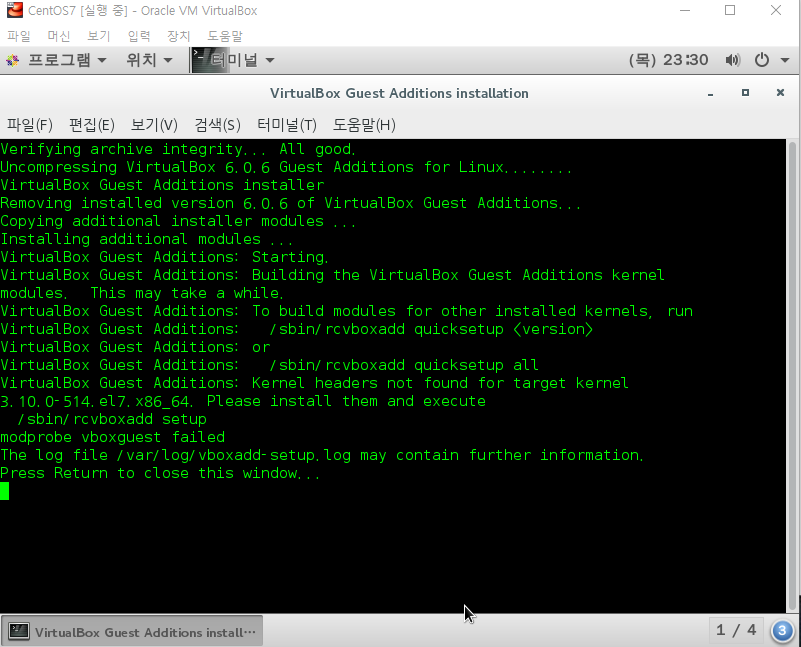Image resolution: width=801 pixels, height=647 pixels.
Task: Click '/sbin/rcvboxadd quicksetup all' text
Action: [x=404, y=365]
